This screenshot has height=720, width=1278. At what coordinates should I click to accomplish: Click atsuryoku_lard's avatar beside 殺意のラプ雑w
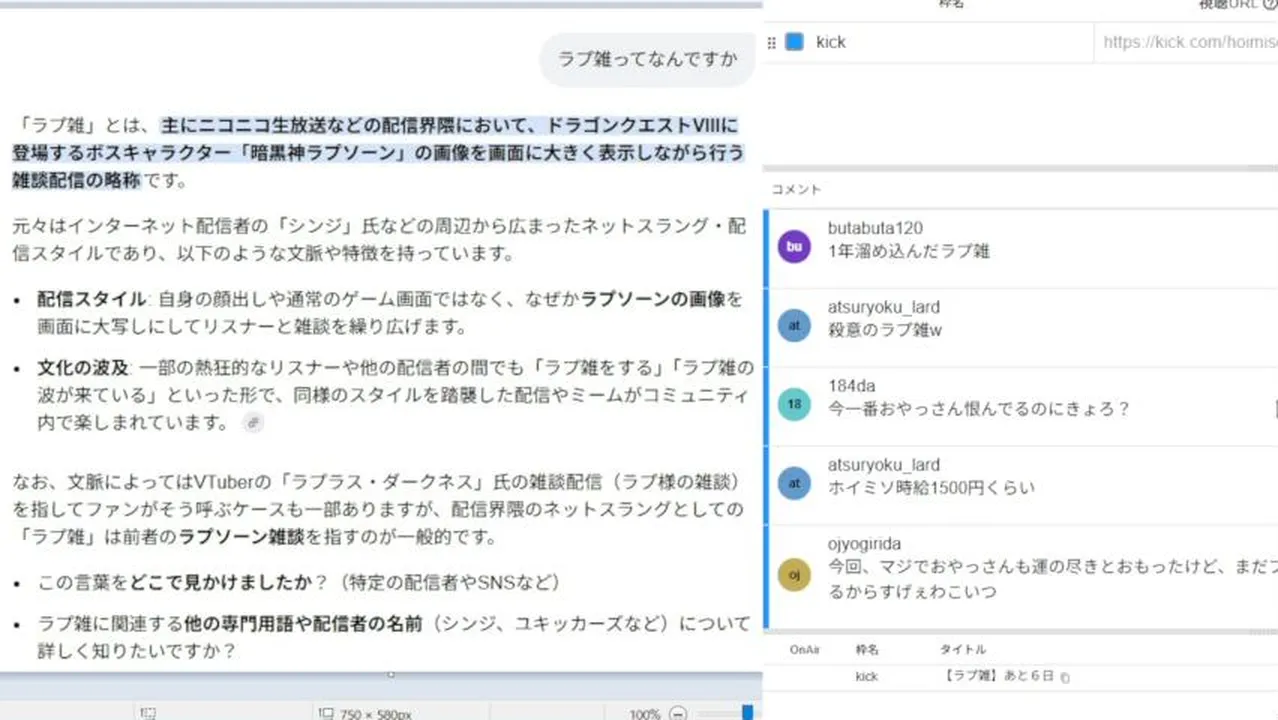pyautogui.click(x=794, y=325)
